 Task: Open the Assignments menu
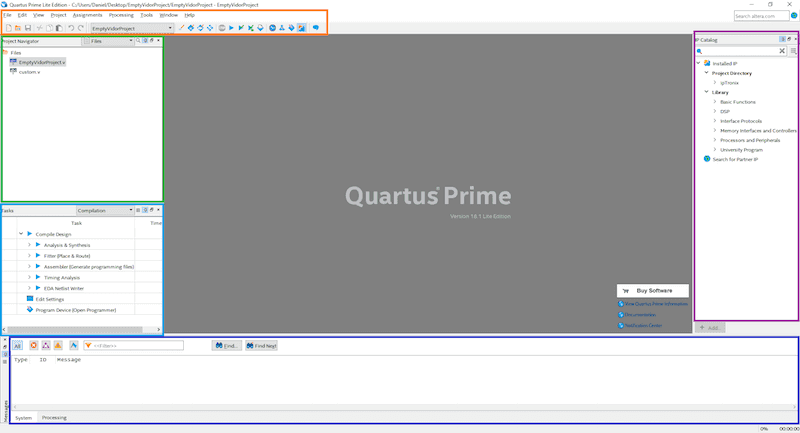pyautogui.click(x=87, y=15)
